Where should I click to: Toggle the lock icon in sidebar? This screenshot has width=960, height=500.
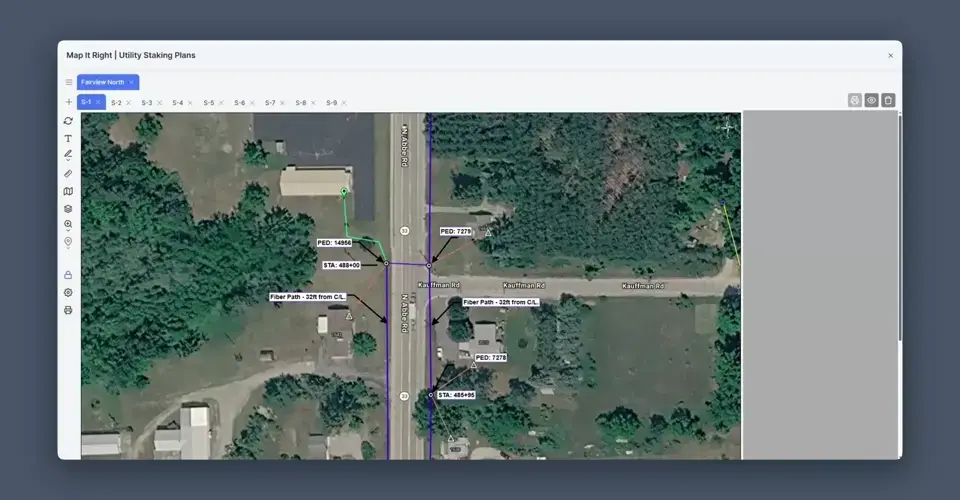click(x=68, y=275)
